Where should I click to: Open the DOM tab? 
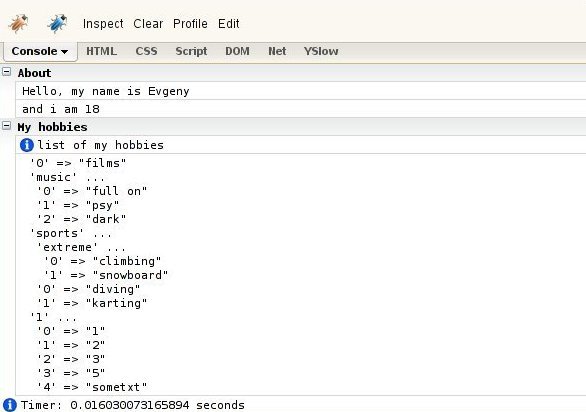[x=237, y=51]
